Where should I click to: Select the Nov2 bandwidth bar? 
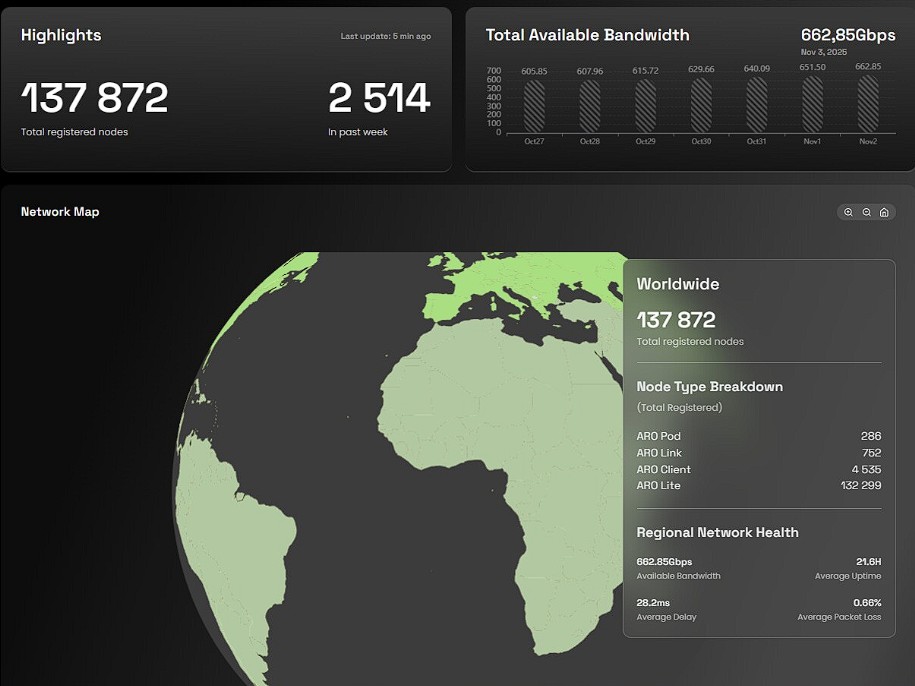tap(867, 104)
